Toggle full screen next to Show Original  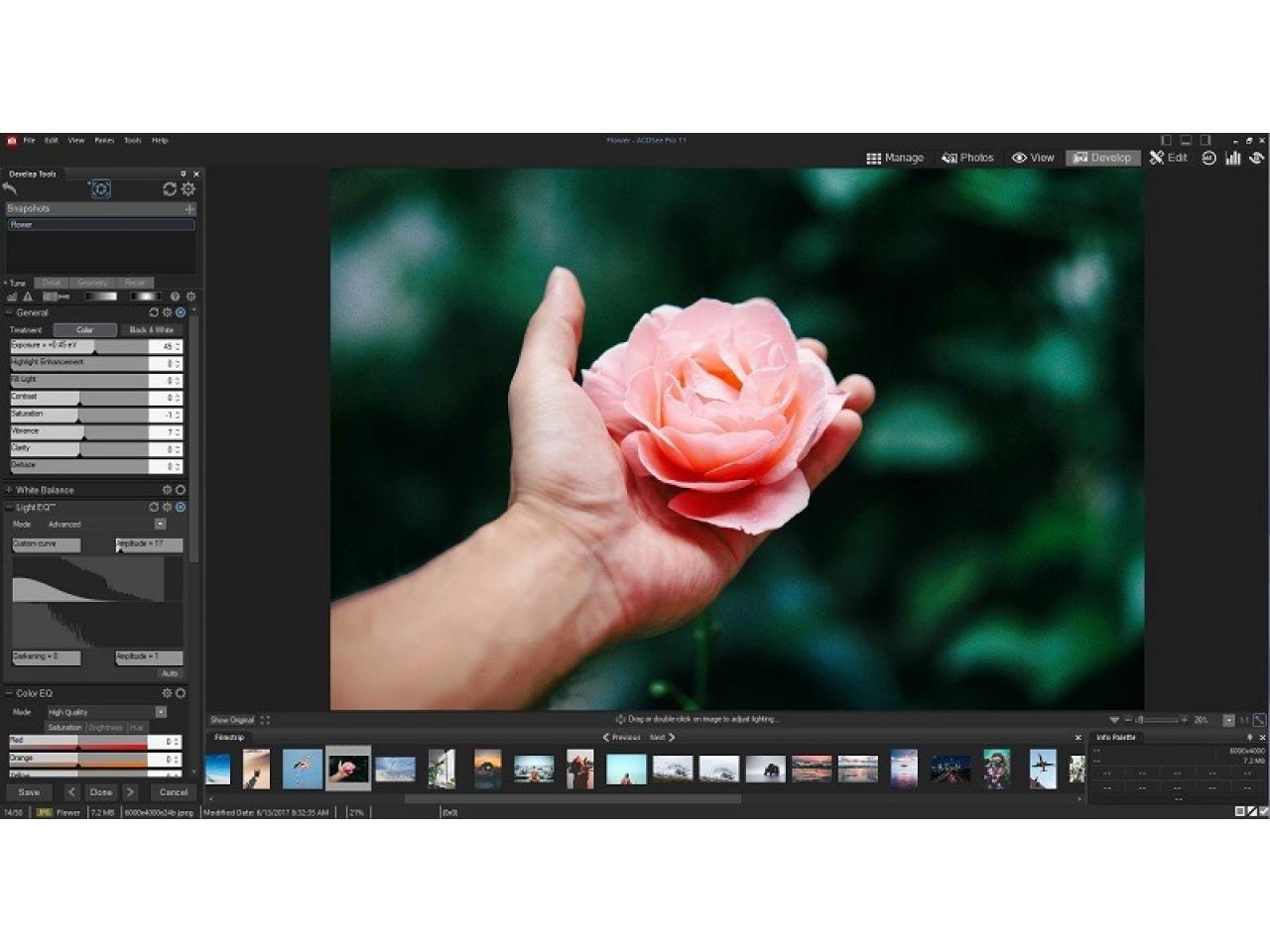(265, 720)
